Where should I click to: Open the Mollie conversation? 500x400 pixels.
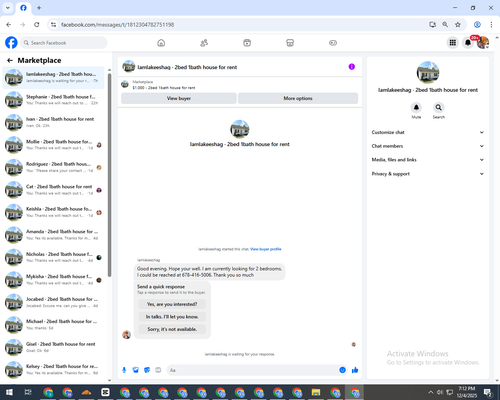(x=53, y=145)
